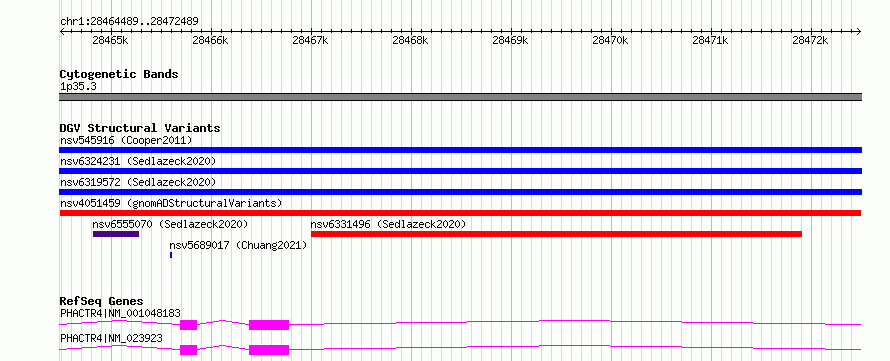Click the small blue nsv5689017 variant marker
This screenshot has width=890, height=361.
click(x=171, y=255)
